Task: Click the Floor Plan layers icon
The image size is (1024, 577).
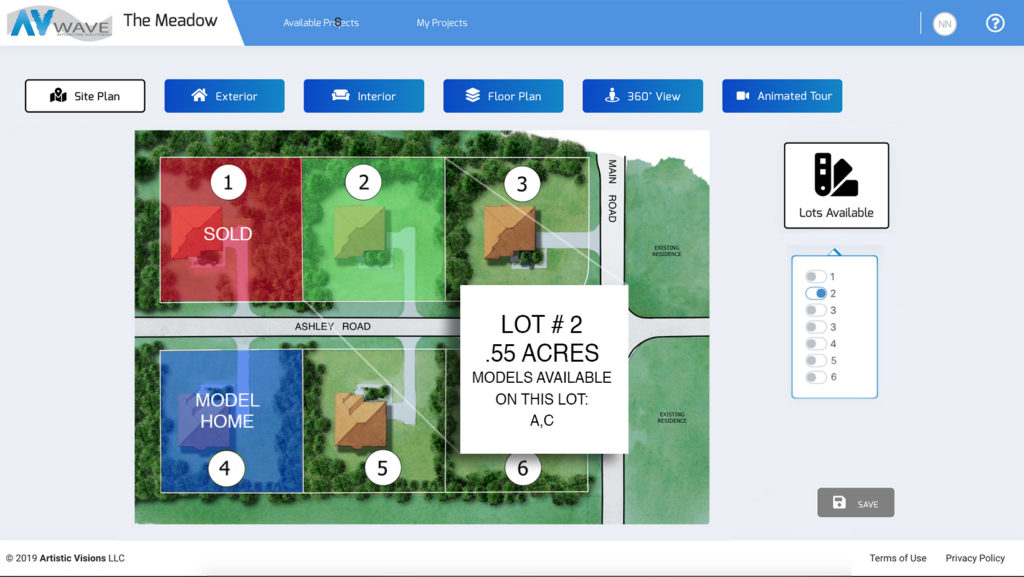Action: point(473,96)
